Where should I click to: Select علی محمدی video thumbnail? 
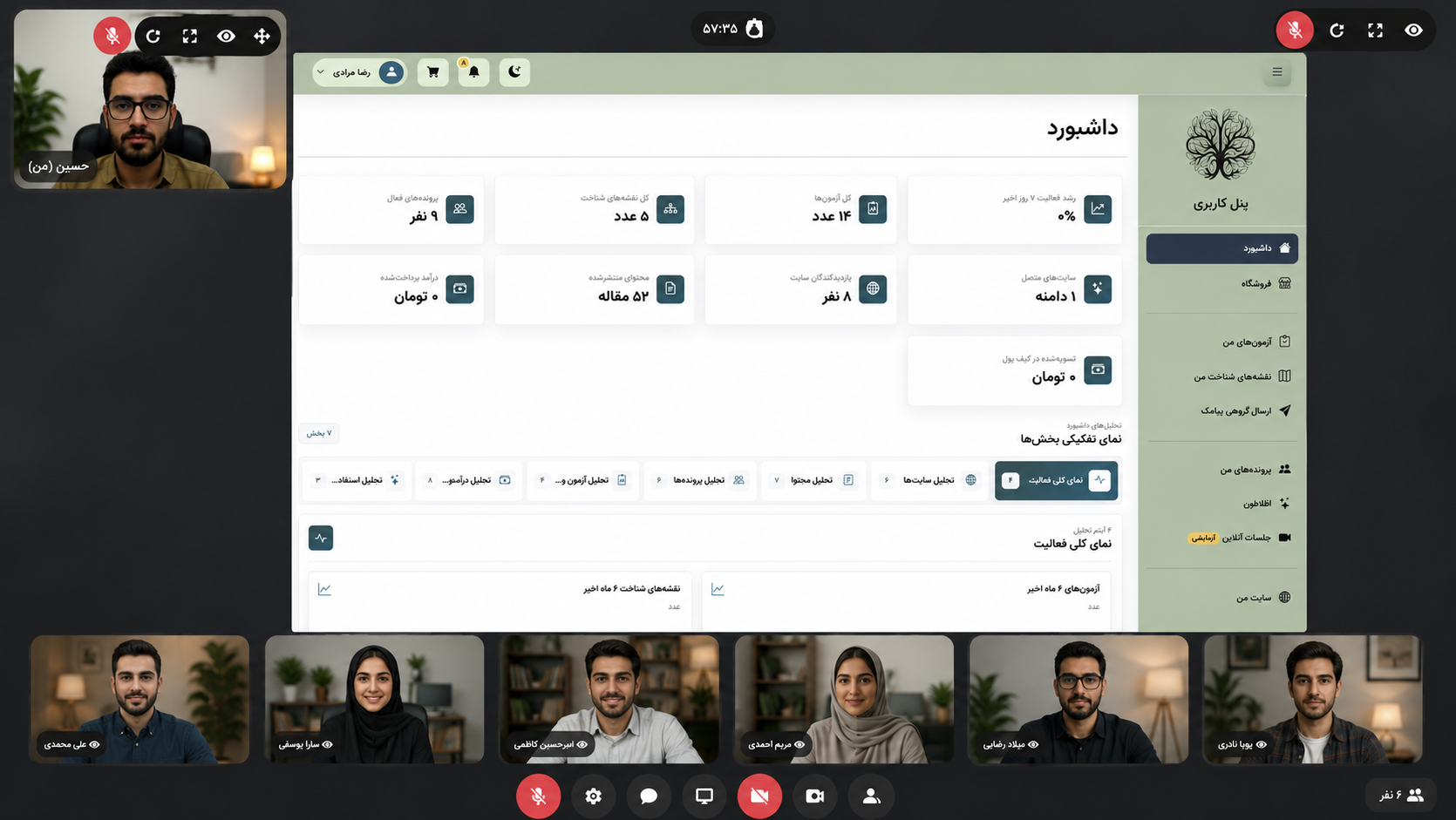pos(139,699)
